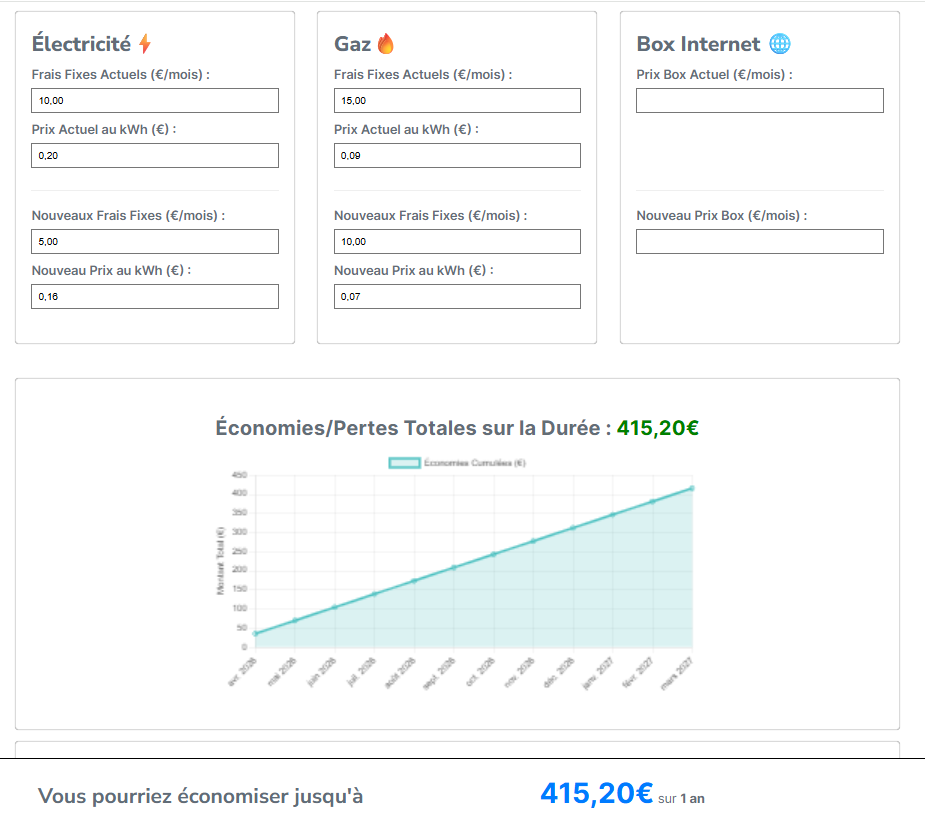This screenshot has width=925, height=826.
Task: Edit gas Nouveaux Frais Fixes field
Action: (x=457, y=242)
